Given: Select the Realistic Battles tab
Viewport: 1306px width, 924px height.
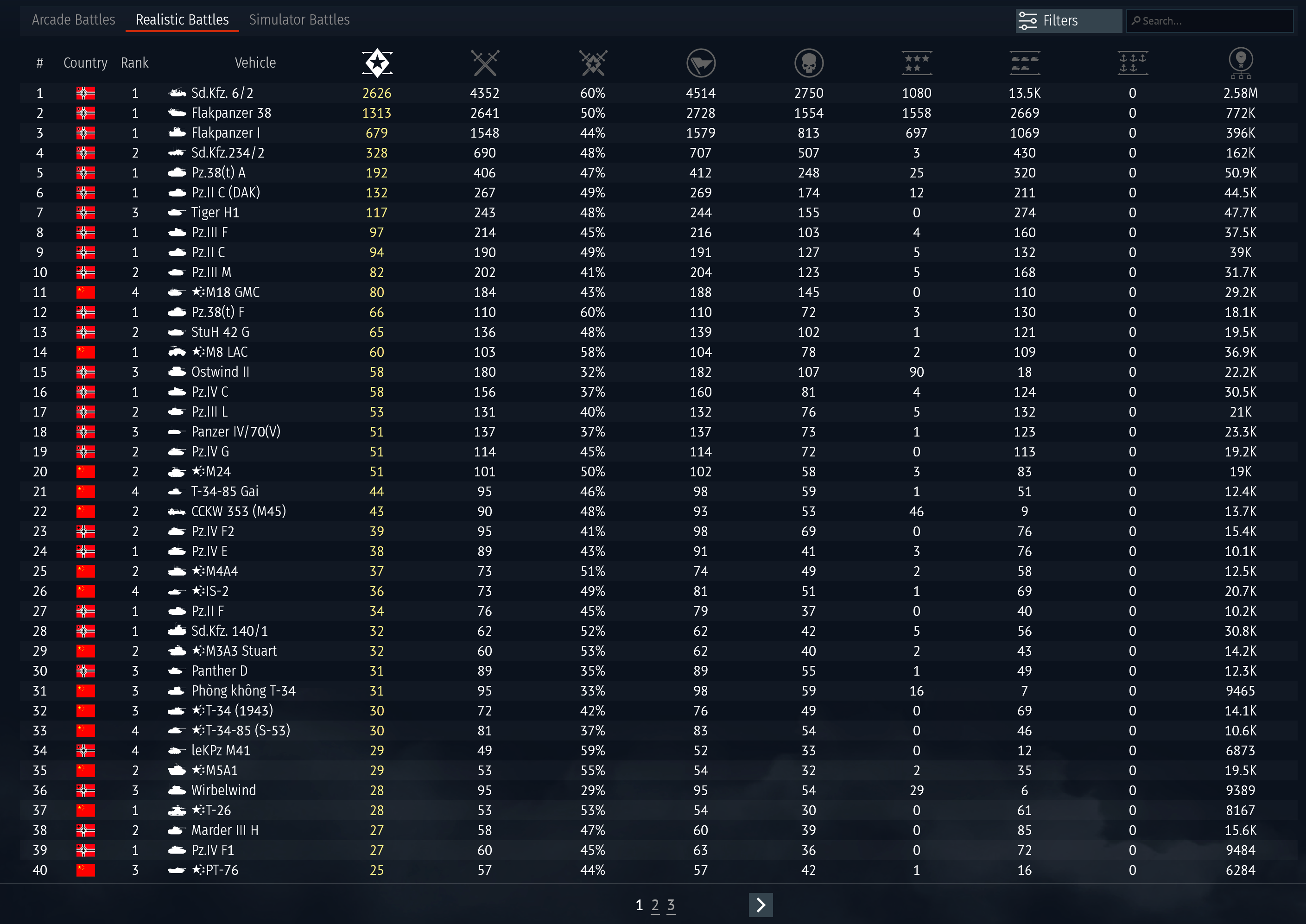Looking at the screenshot, I should (x=182, y=20).
